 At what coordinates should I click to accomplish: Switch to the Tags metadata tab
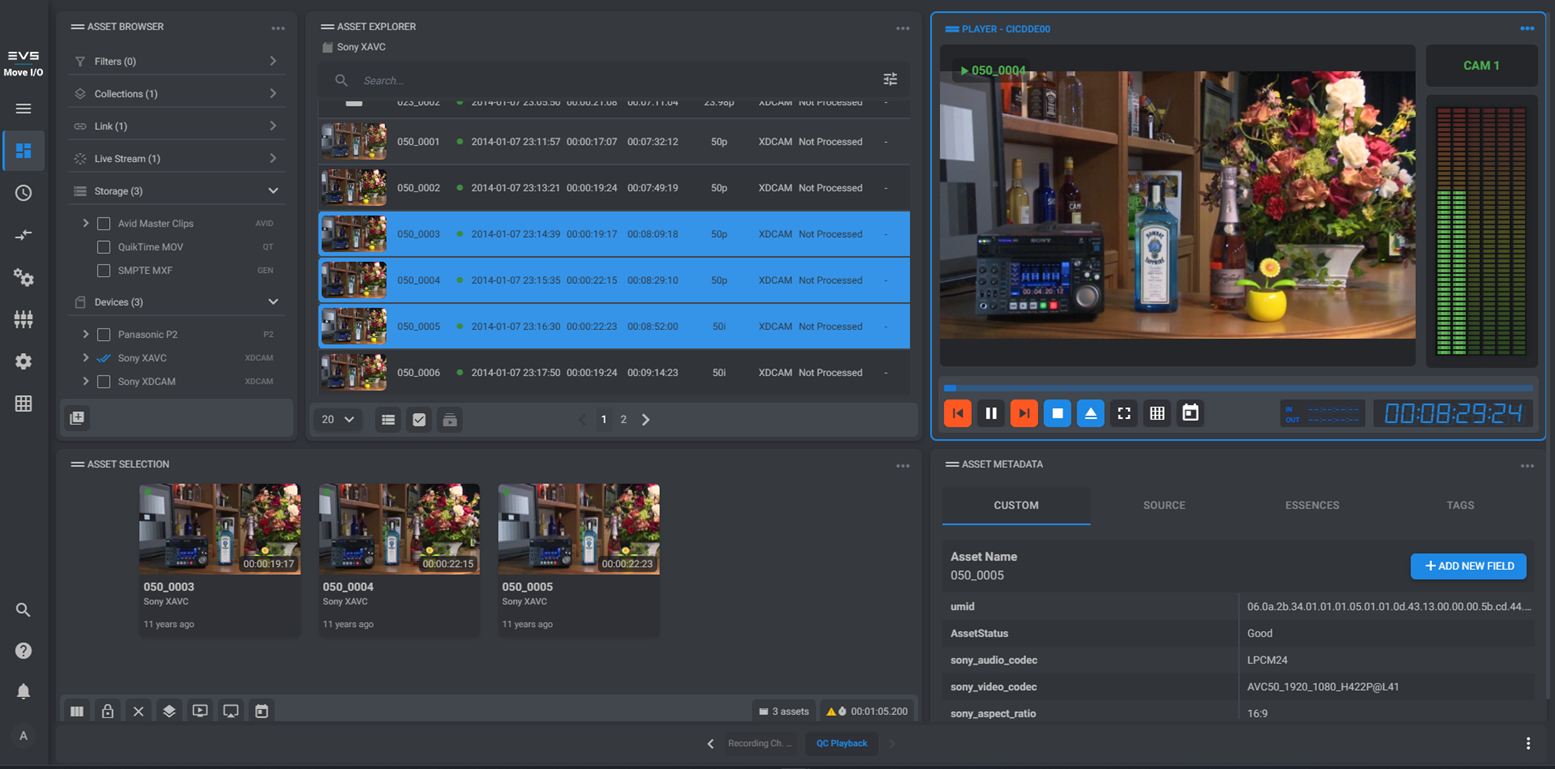pos(1460,506)
